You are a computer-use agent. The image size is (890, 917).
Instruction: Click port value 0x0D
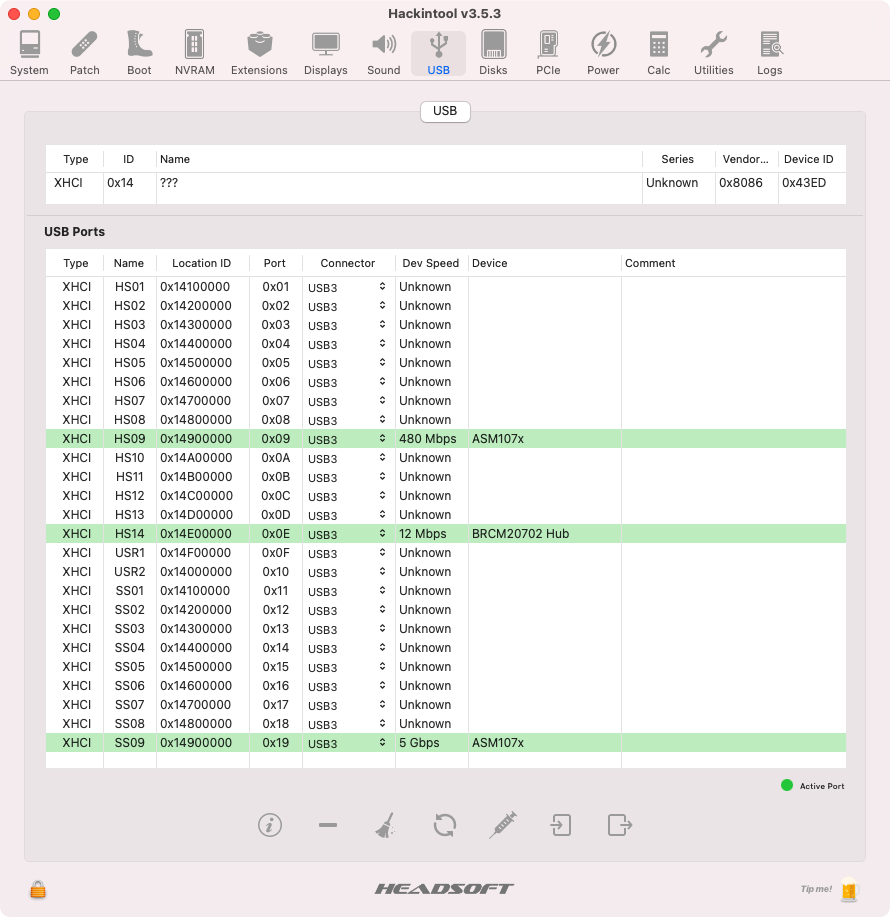(x=276, y=515)
